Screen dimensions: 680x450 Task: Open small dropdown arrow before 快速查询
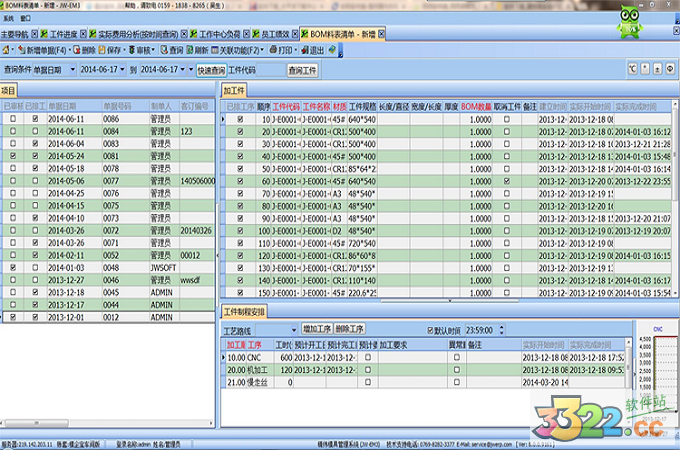(x=191, y=69)
